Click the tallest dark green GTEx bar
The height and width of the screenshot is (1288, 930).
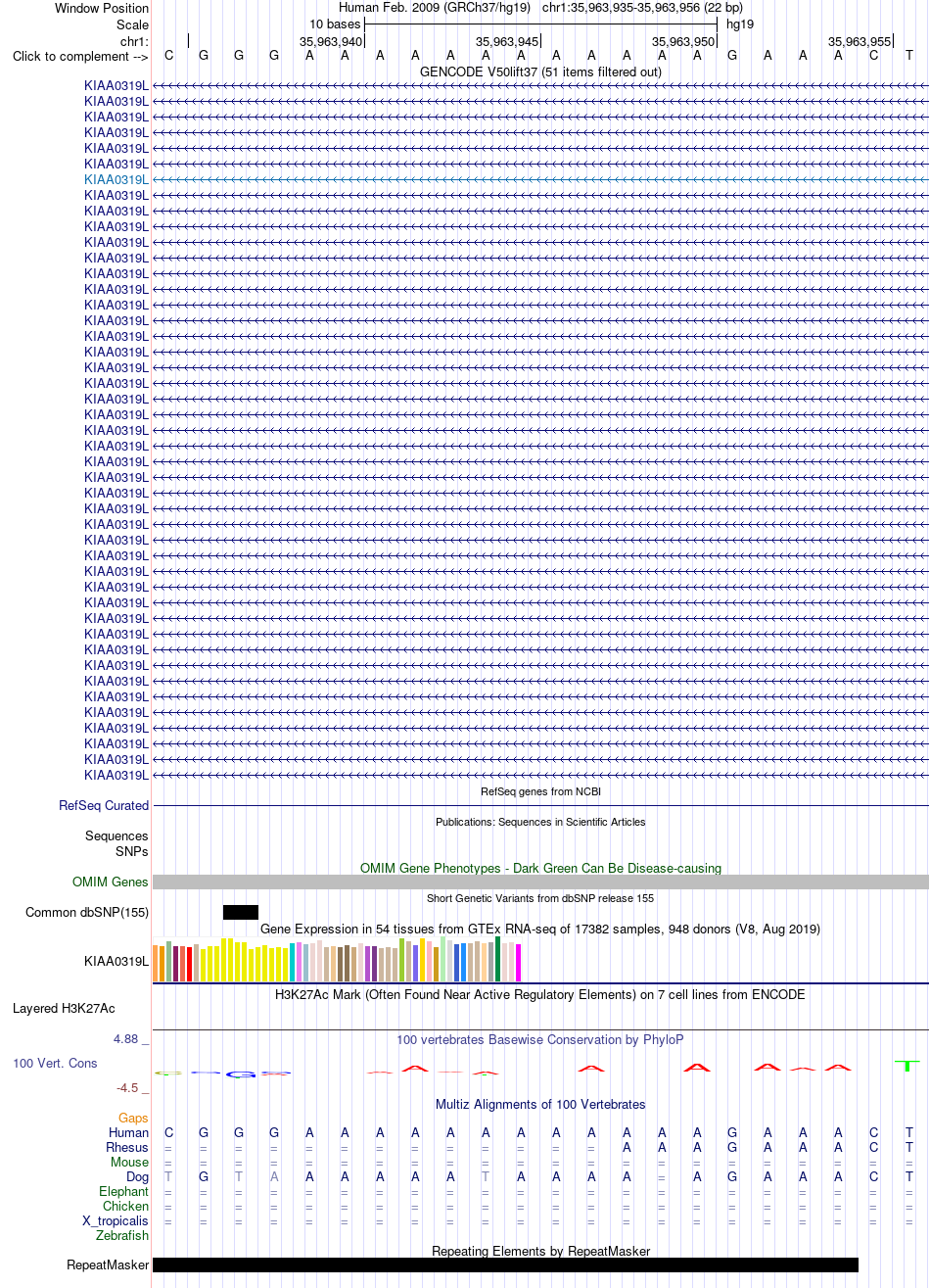498,959
